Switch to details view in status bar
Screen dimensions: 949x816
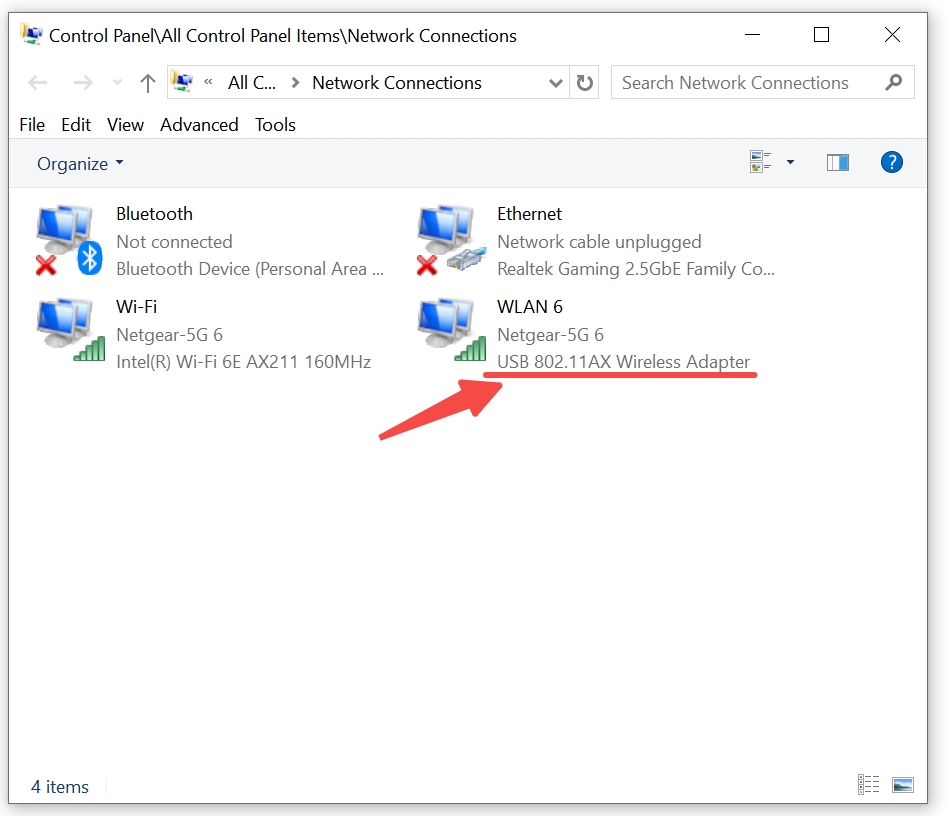point(869,785)
